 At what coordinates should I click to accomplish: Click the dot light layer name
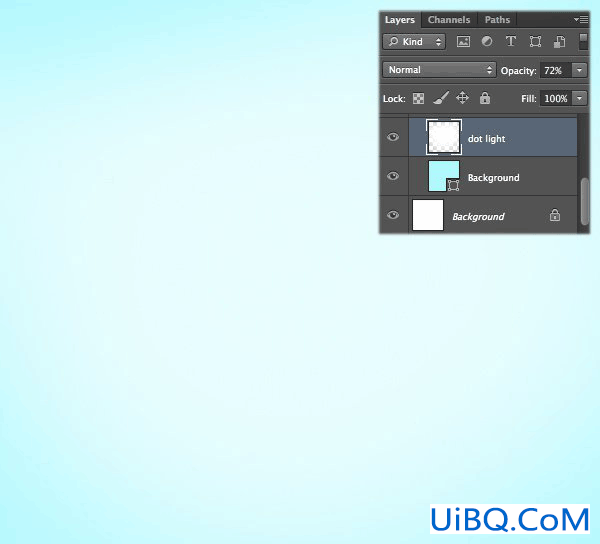tap(486, 138)
